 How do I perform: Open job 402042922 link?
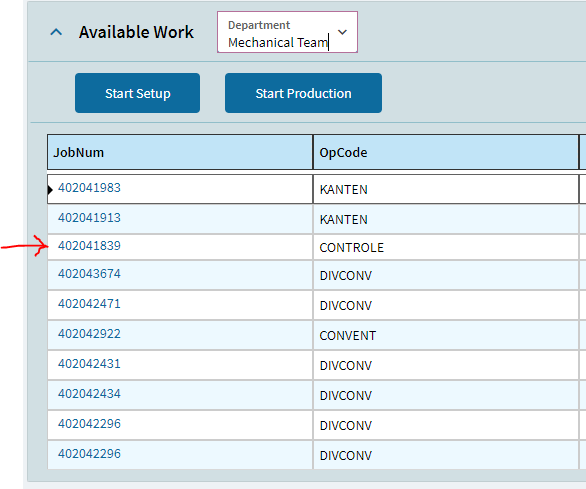pos(89,333)
